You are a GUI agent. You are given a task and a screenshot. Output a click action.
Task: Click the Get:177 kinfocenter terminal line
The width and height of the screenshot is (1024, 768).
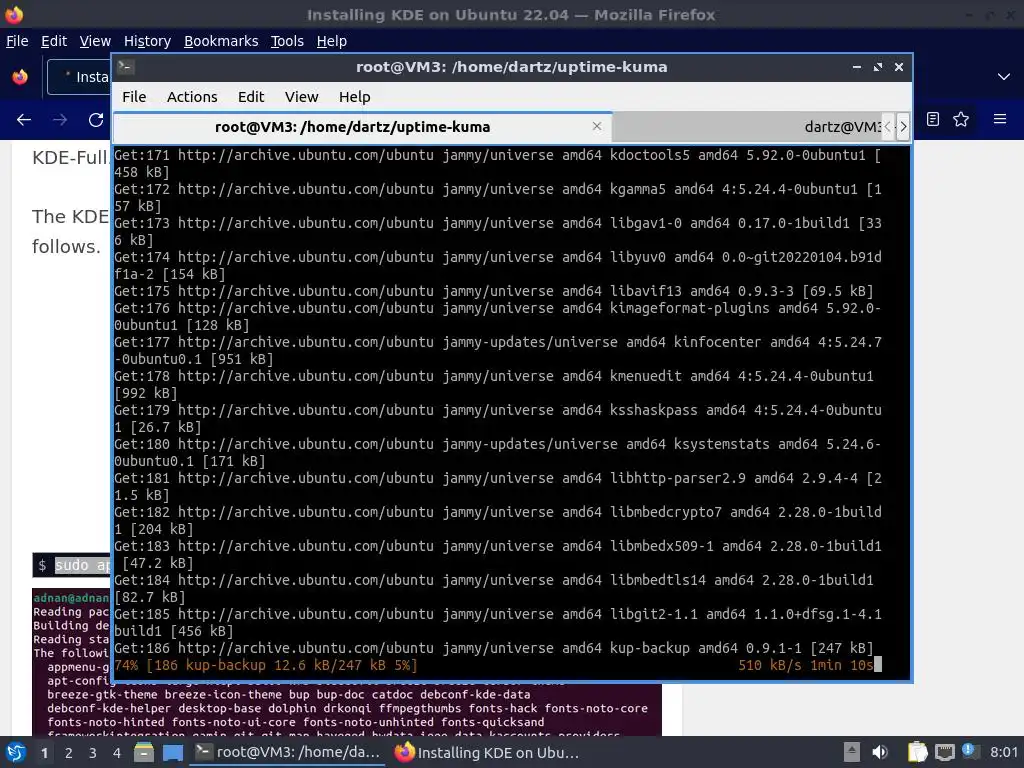[498, 351]
